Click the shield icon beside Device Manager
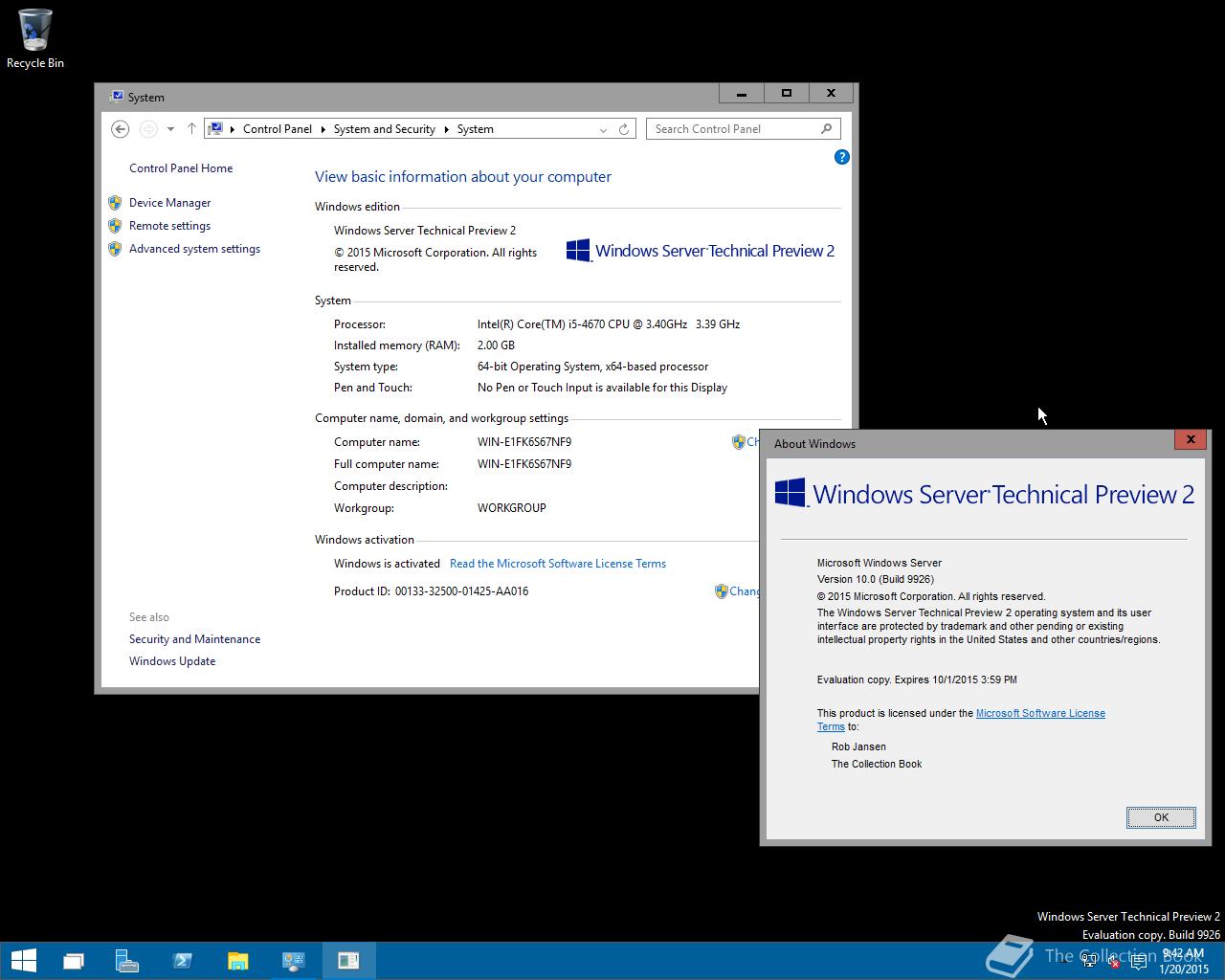The height and width of the screenshot is (980, 1225). (115, 203)
